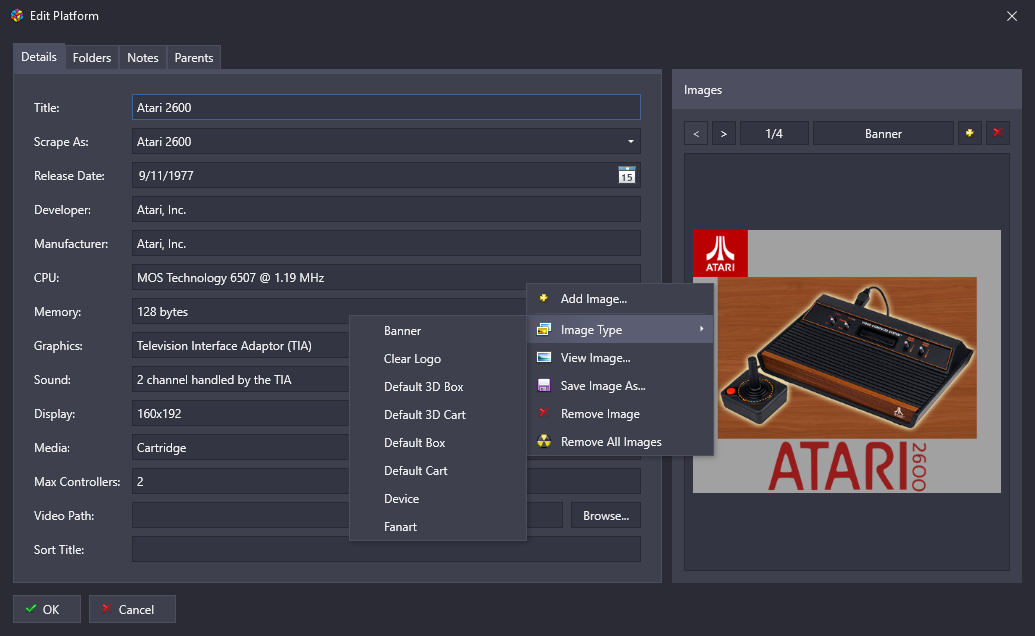Click the Remove All Images radiation icon
This screenshot has height=636, width=1035.
(544, 441)
